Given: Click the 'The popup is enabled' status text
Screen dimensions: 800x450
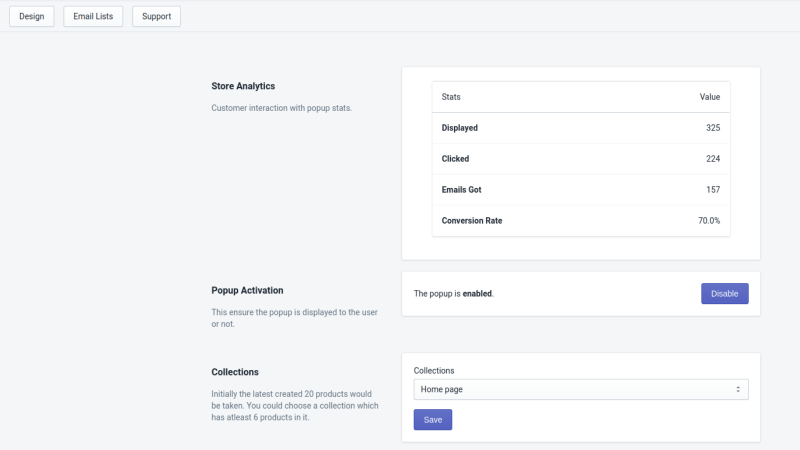Looking at the screenshot, I should [x=454, y=294].
